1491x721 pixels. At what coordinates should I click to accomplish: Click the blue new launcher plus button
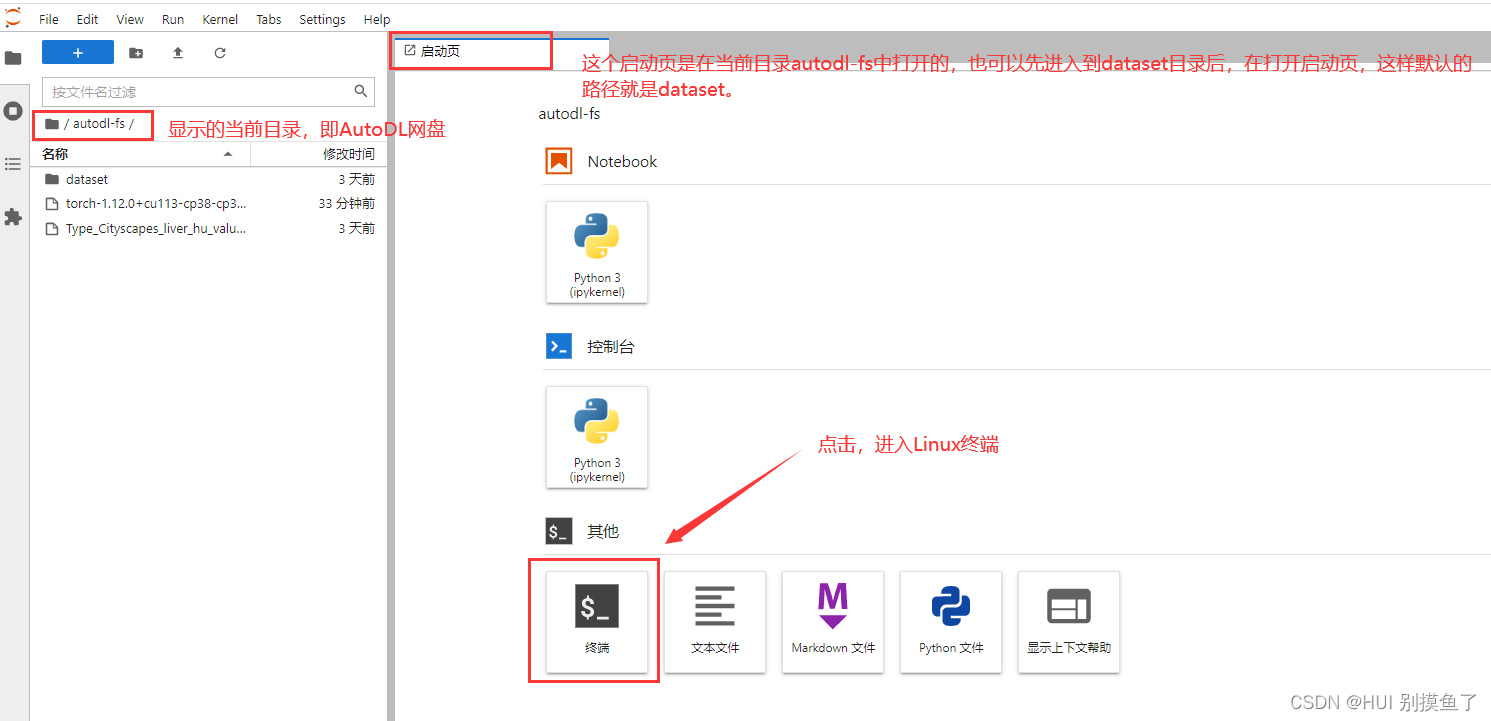(x=78, y=52)
